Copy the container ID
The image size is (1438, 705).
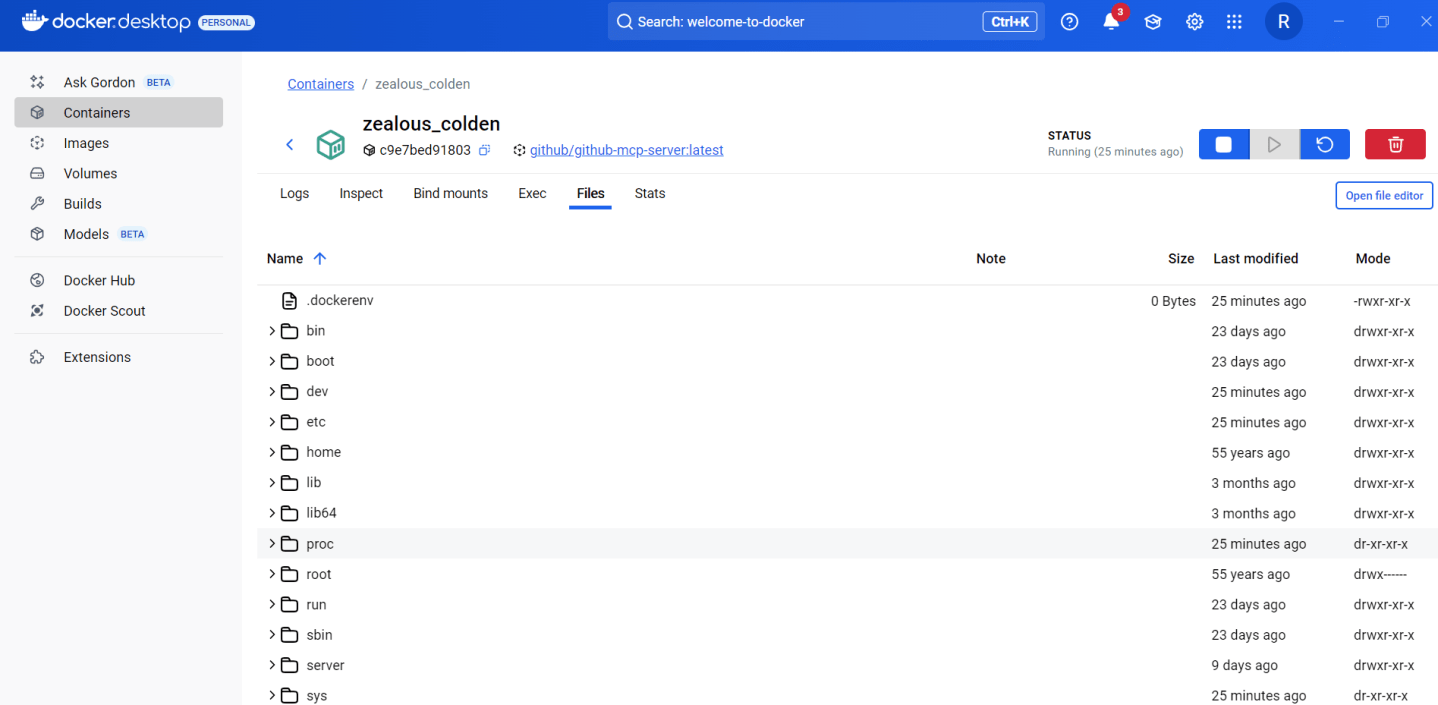(484, 149)
